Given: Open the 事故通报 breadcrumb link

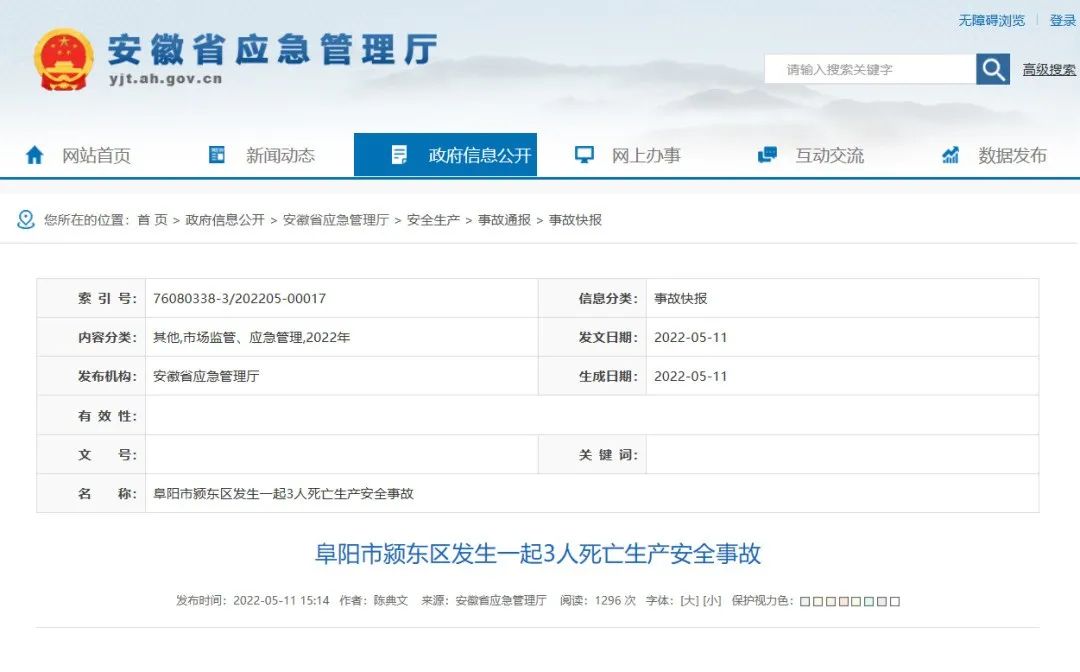Looking at the screenshot, I should pos(504,220).
